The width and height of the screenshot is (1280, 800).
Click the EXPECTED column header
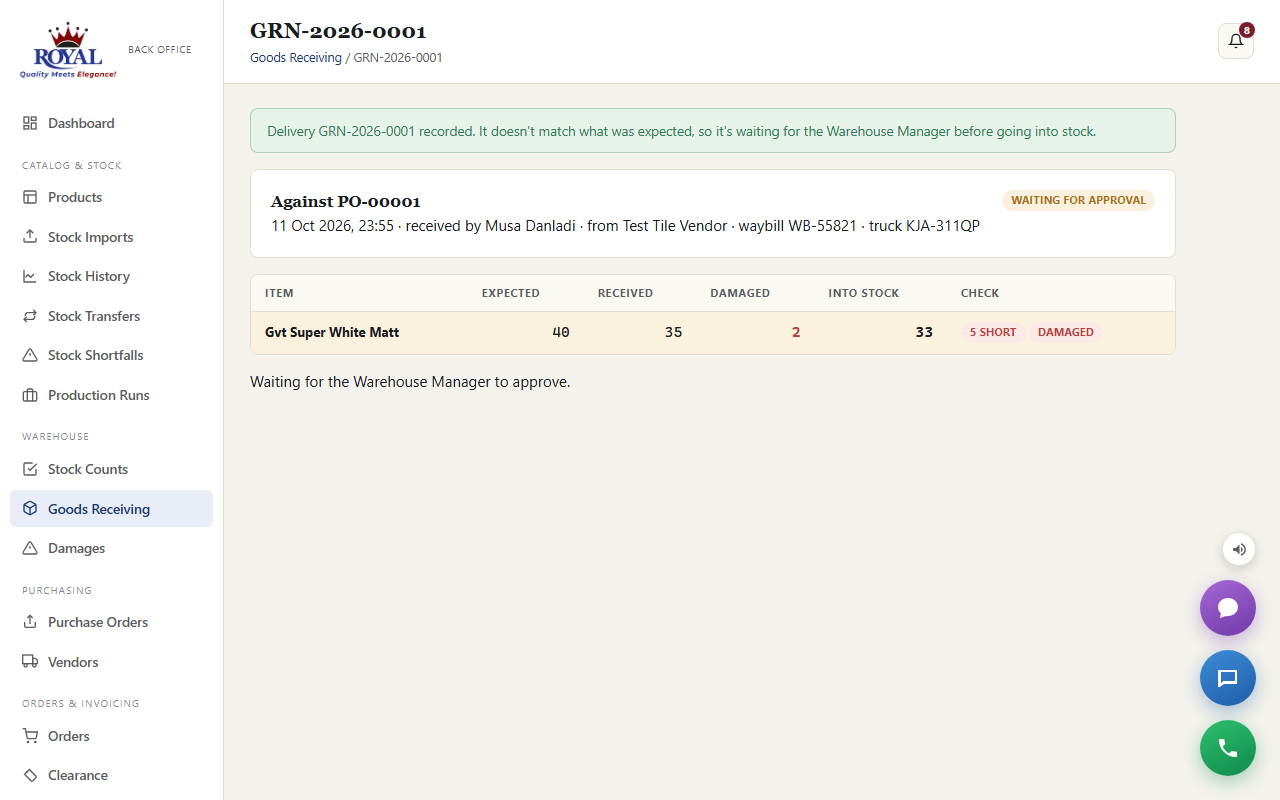coord(511,293)
